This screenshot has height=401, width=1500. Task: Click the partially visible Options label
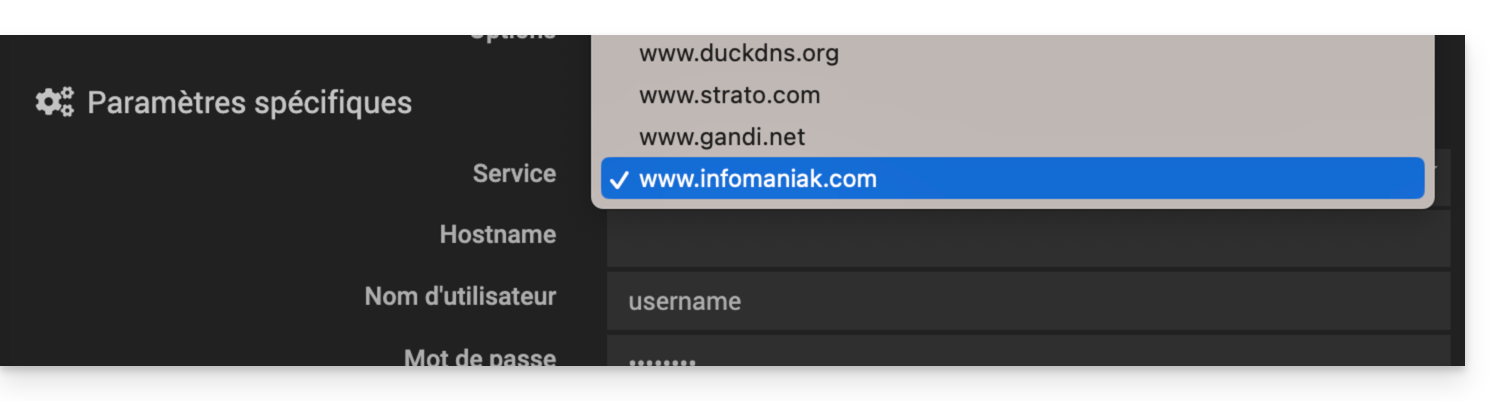pyautogui.click(x=512, y=37)
